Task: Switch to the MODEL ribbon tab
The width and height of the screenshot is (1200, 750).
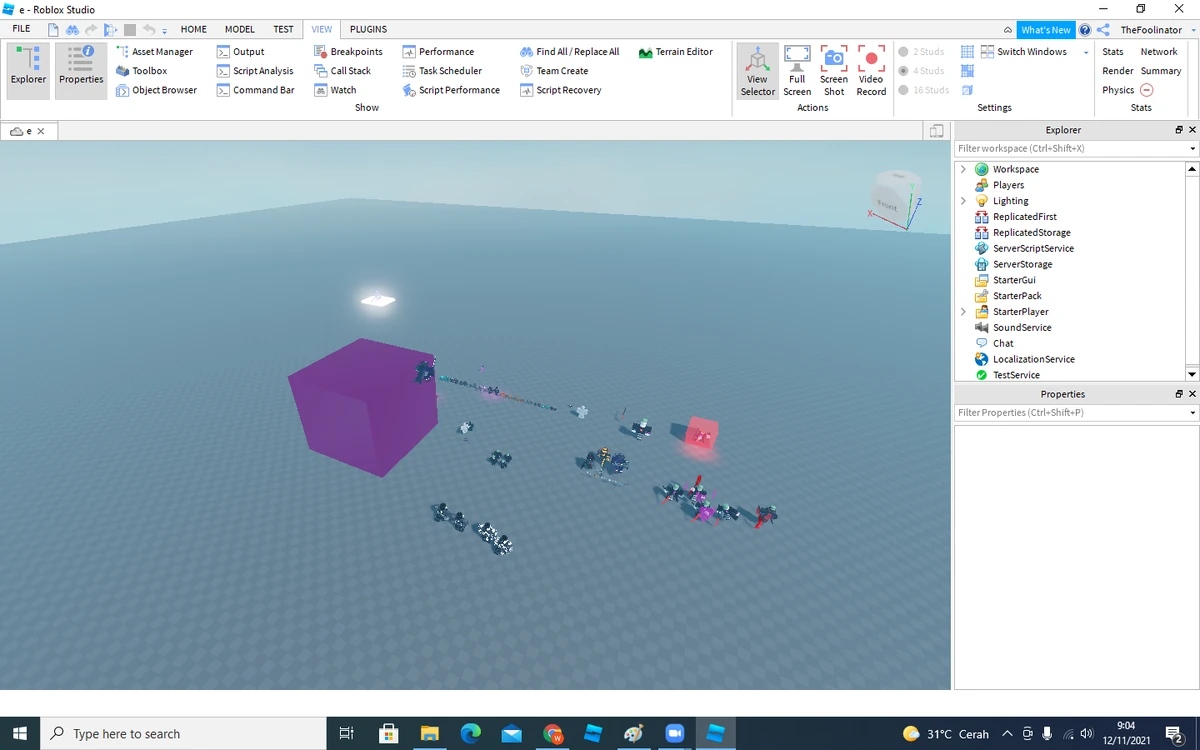Action: 239,29
